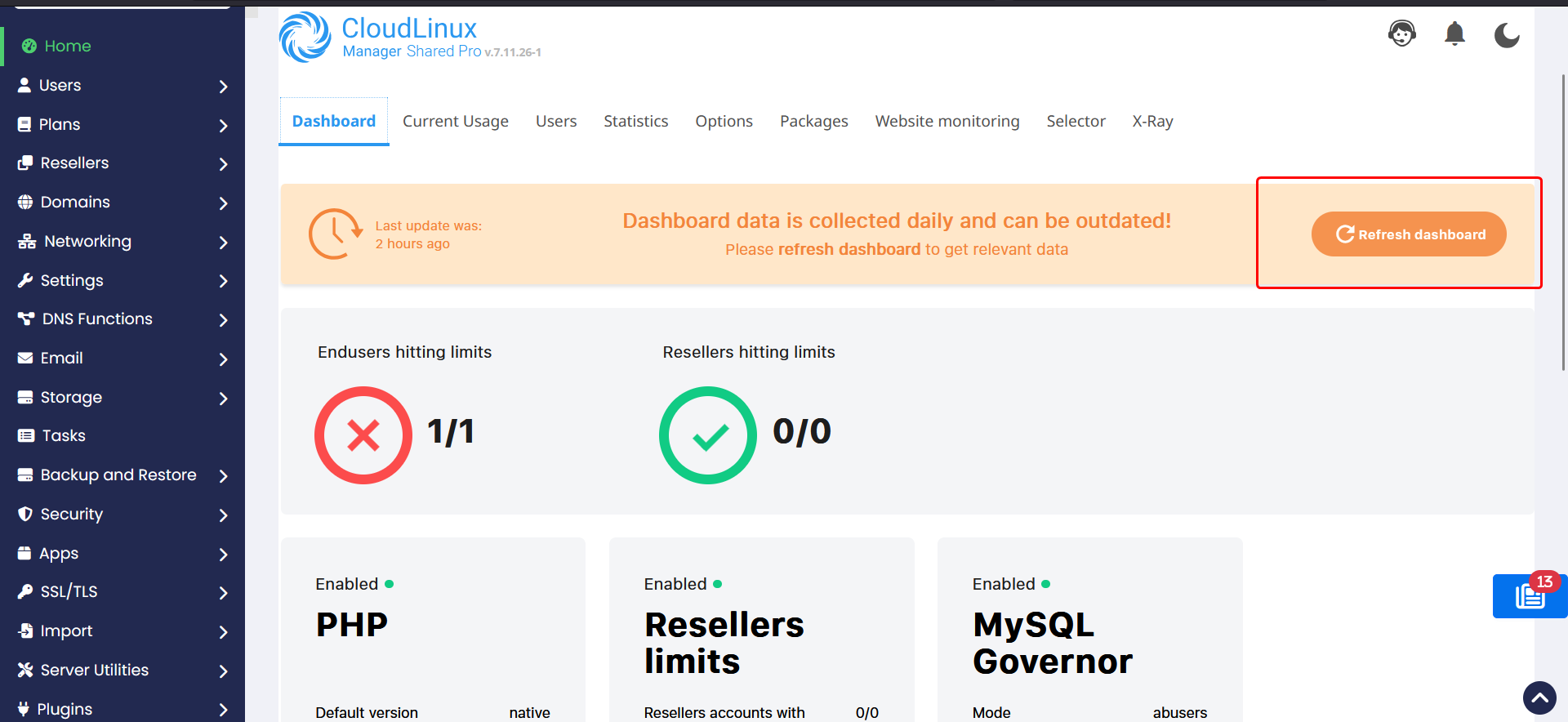The image size is (1568, 722).
Task: Open the Website monitoring tab
Action: pyautogui.click(x=947, y=122)
